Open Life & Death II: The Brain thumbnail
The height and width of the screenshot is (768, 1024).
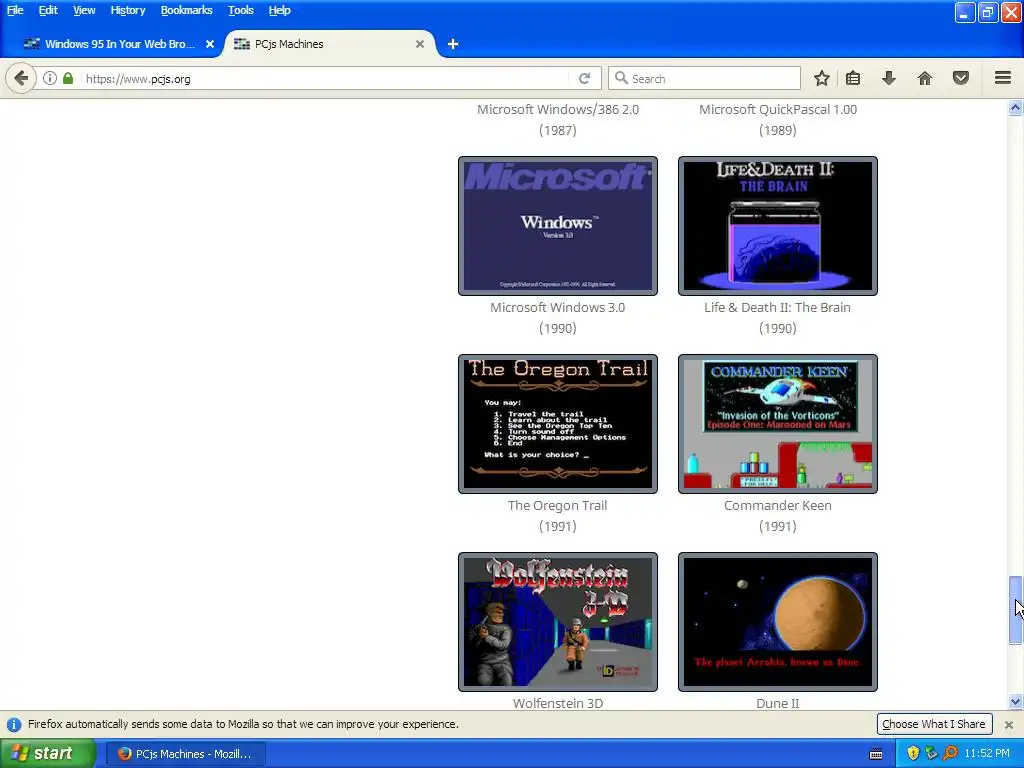(777, 226)
